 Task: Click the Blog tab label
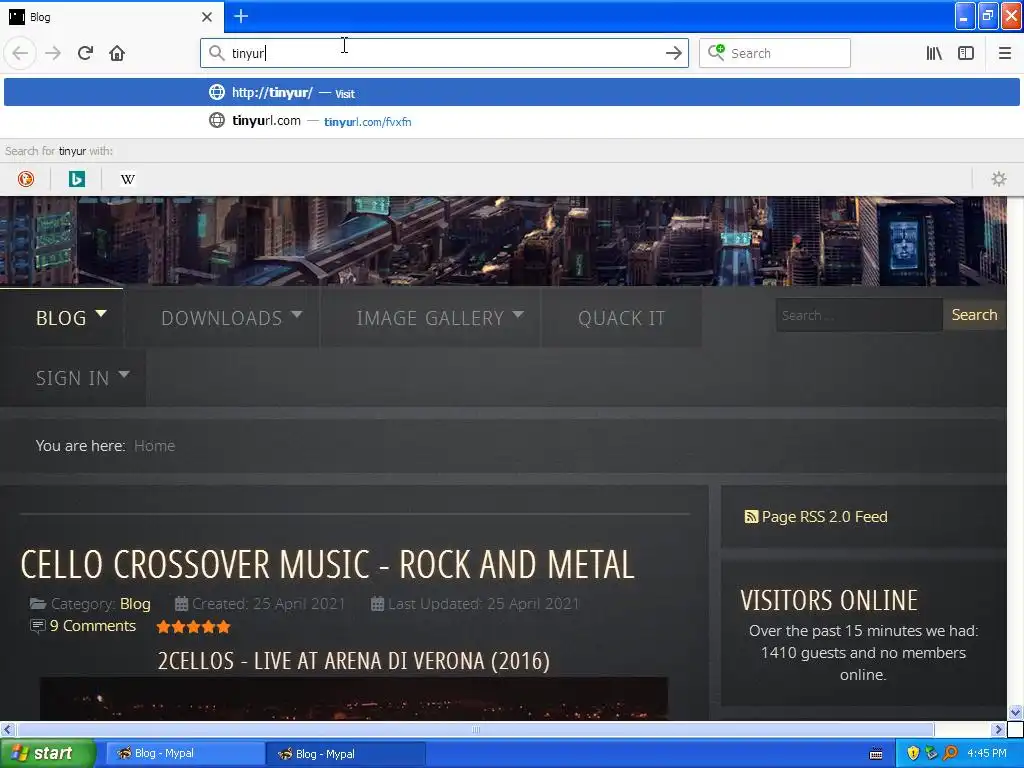[40, 17]
